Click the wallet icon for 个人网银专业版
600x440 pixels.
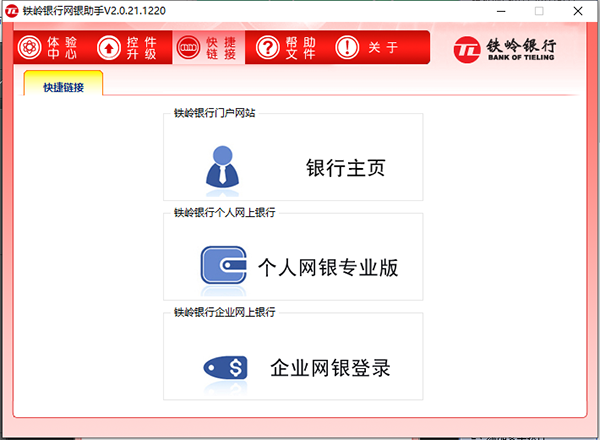223,265
